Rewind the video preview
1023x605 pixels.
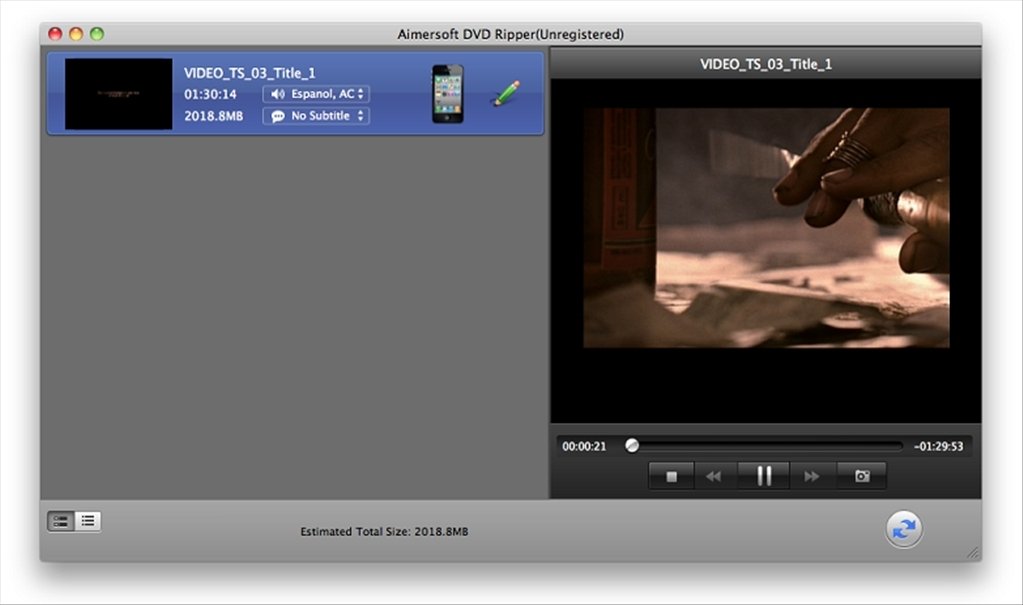tap(715, 476)
